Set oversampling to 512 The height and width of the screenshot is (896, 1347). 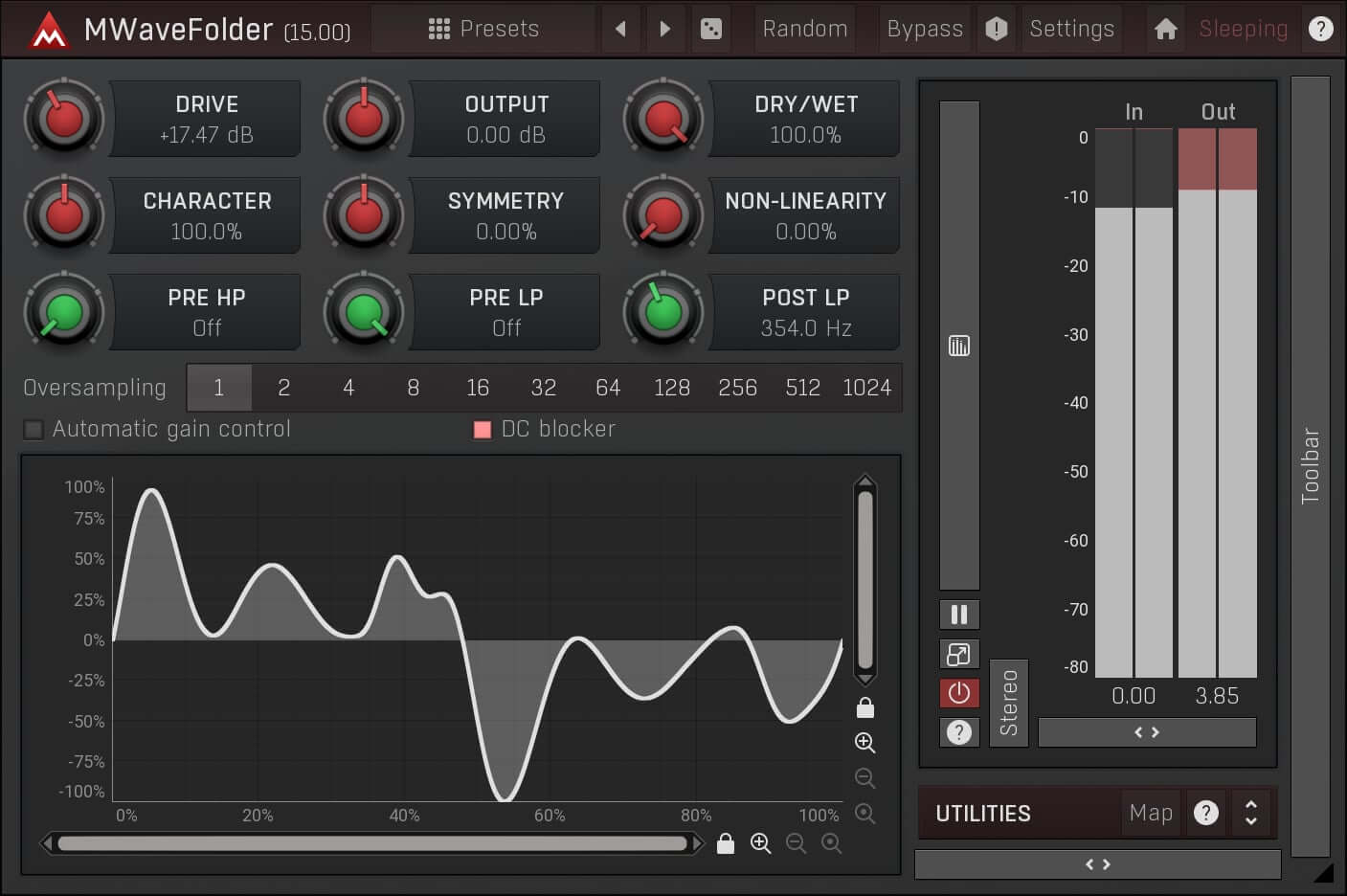pos(803,388)
